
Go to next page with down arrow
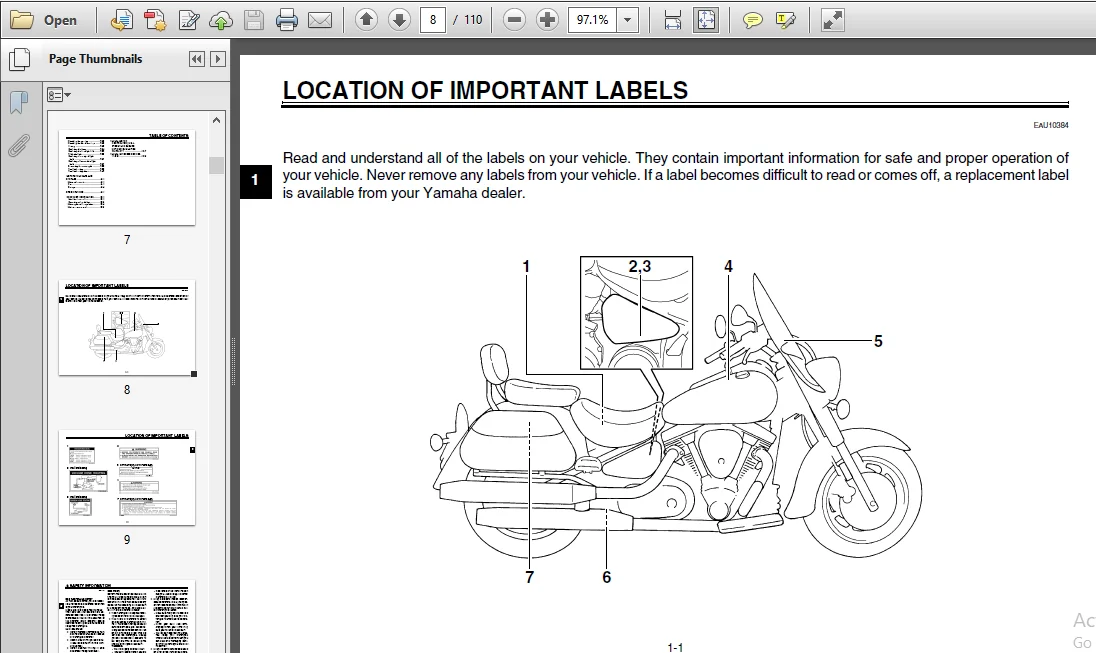tap(399, 20)
